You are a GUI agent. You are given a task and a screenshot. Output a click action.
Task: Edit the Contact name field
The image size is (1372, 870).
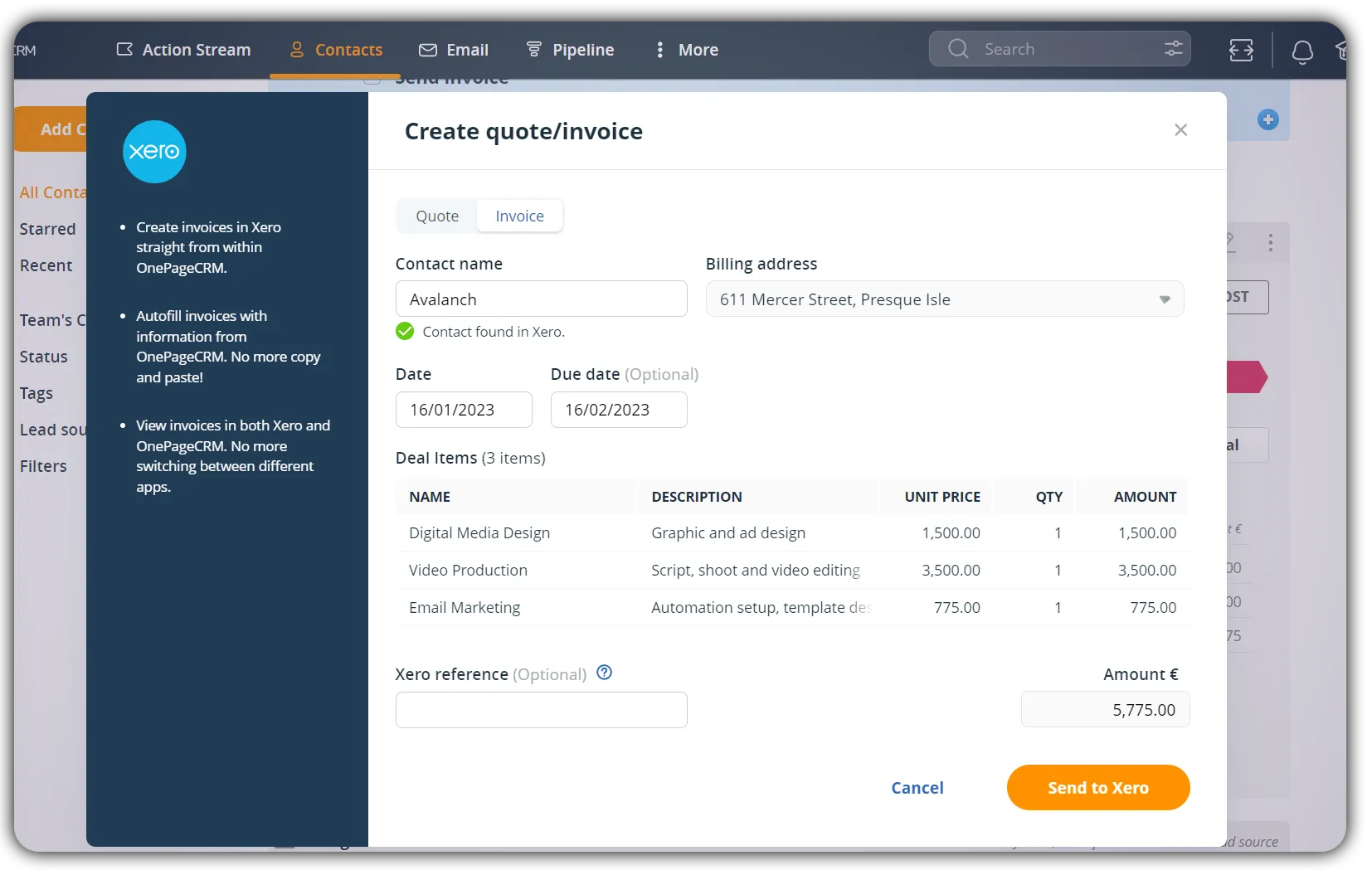coord(542,299)
